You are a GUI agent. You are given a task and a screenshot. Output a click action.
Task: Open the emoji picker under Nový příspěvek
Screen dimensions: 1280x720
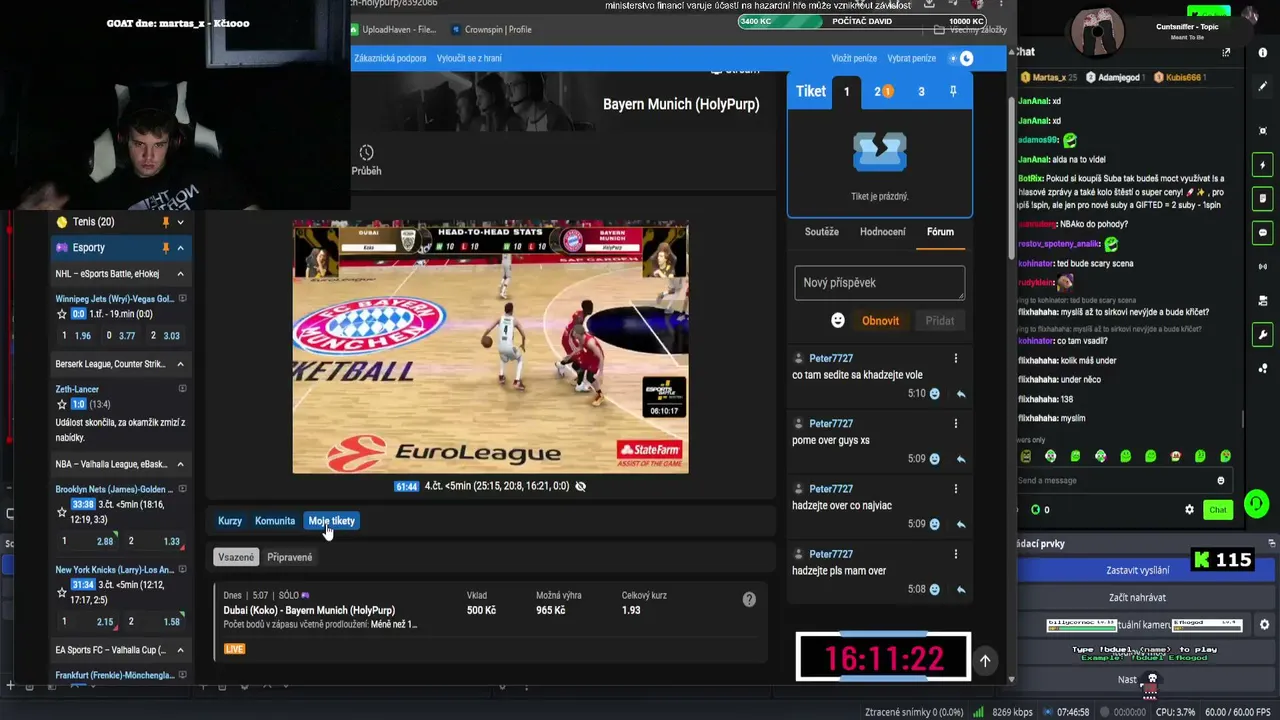(838, 321)
